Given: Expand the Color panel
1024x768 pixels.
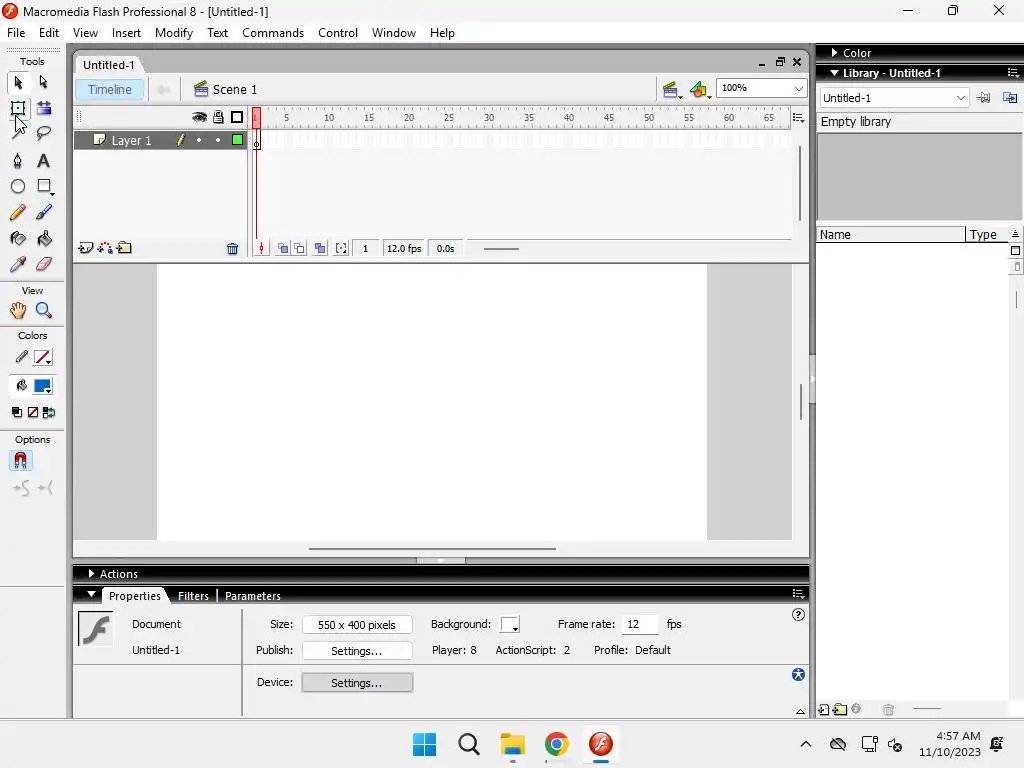Looking at the screenshot, I should click(835, 53).
